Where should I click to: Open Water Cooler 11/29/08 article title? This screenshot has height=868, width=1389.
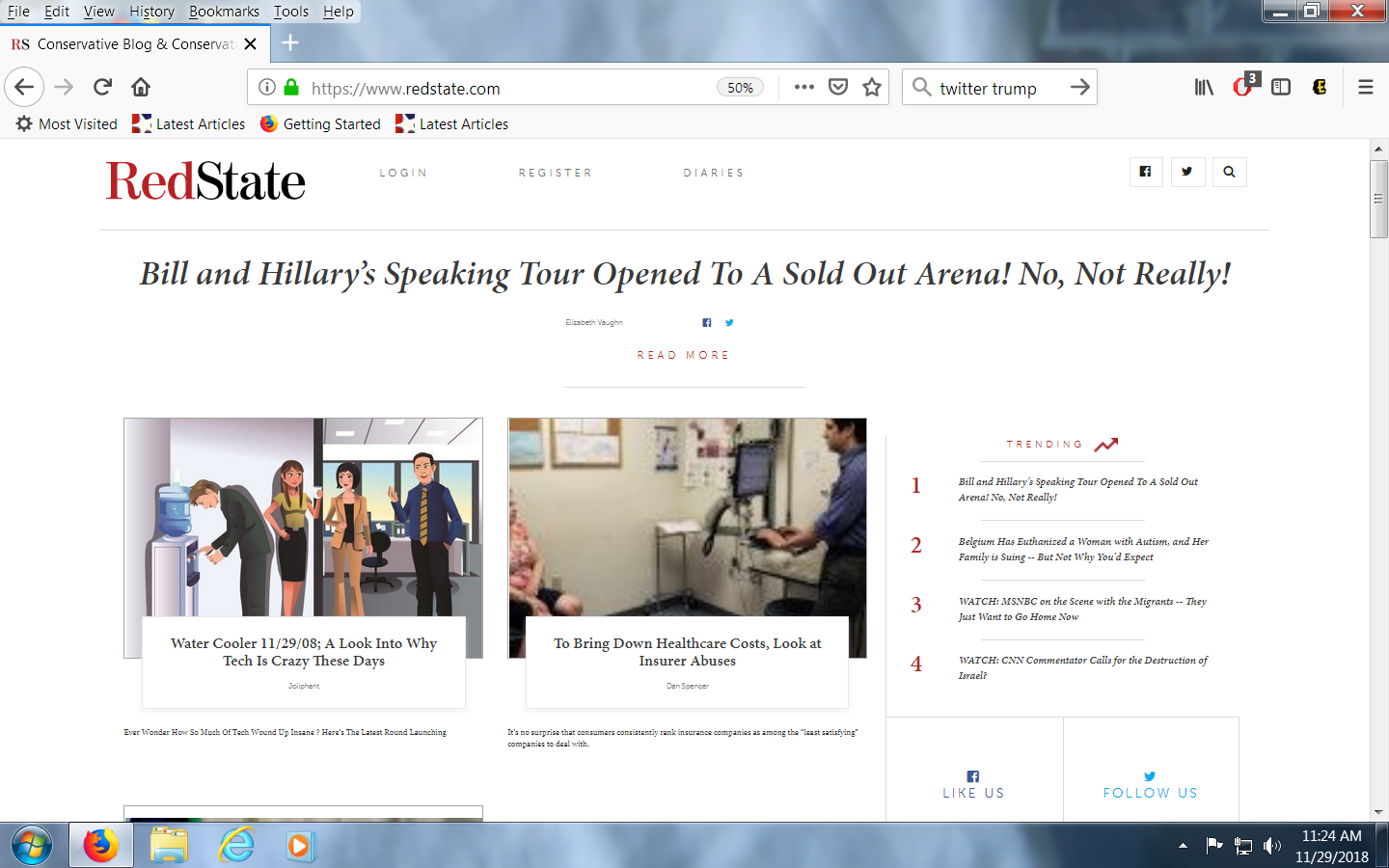[x=304, y=652]
